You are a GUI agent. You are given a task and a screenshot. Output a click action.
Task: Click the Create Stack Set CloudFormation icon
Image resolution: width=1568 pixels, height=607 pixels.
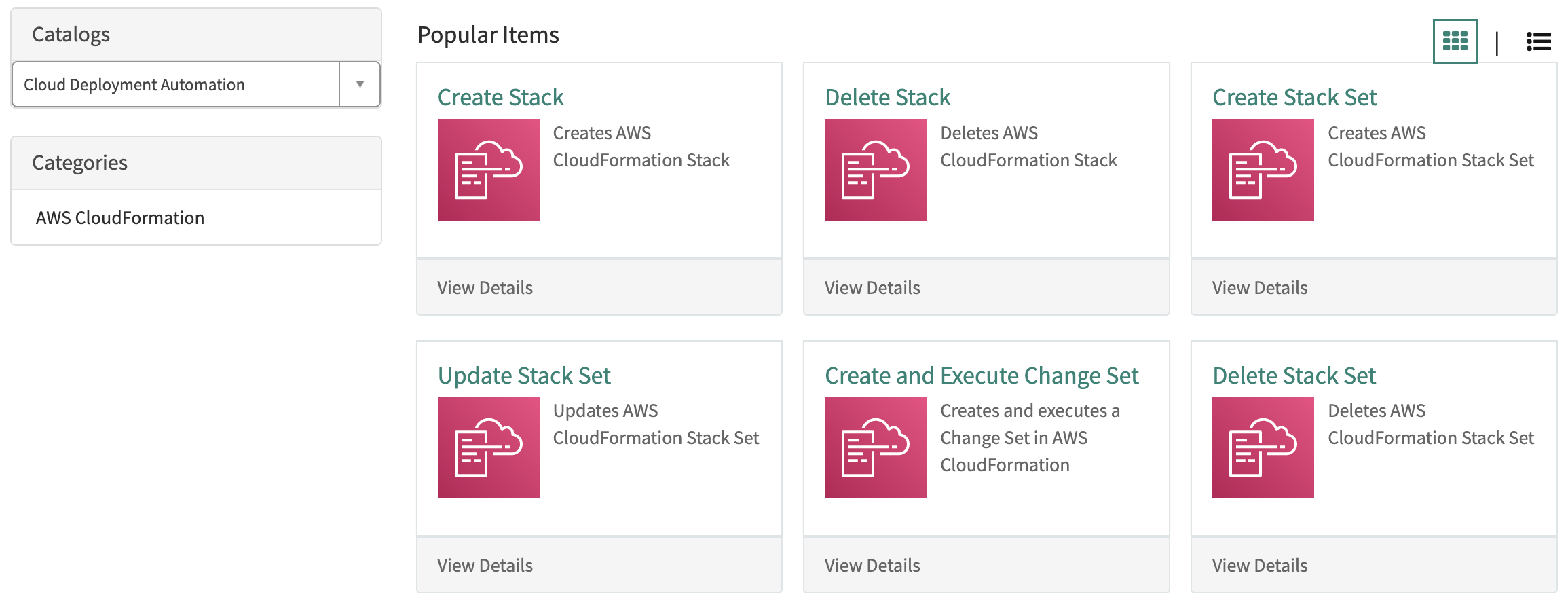[x=1263, y=170]
